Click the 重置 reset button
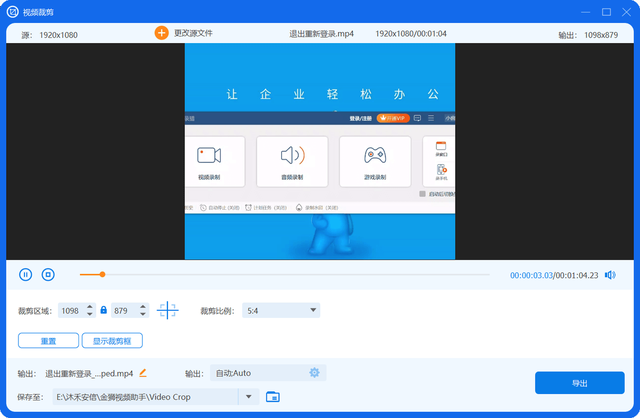This screenshot has width=640, height=418. [x=48, y=341]
